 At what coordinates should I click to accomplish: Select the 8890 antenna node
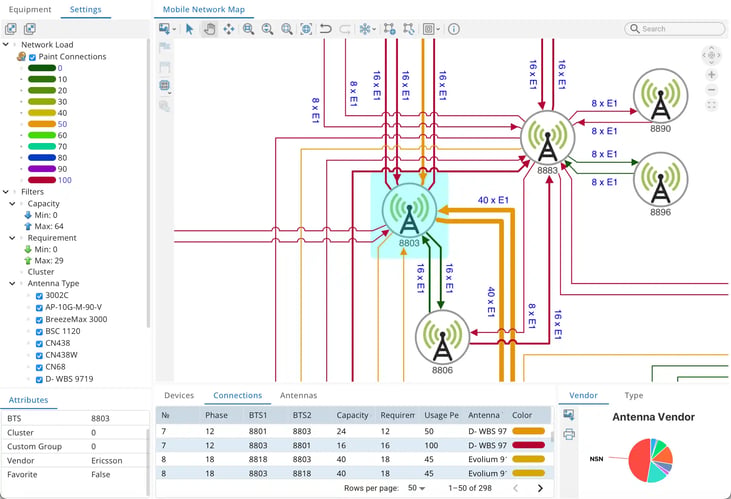click(660, 97)
